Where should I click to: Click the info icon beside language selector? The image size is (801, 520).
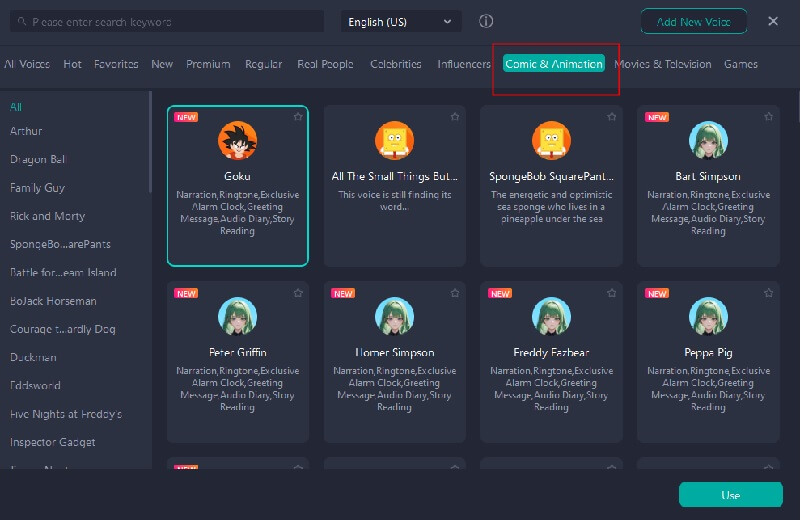[x=486, y=21]
